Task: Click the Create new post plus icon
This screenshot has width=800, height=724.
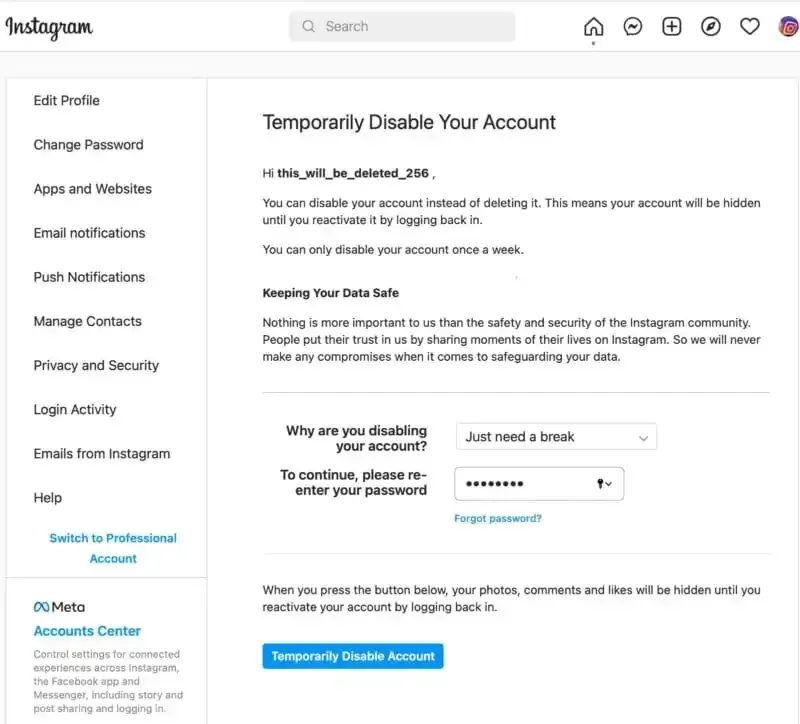Action: (x=671, y=26)
